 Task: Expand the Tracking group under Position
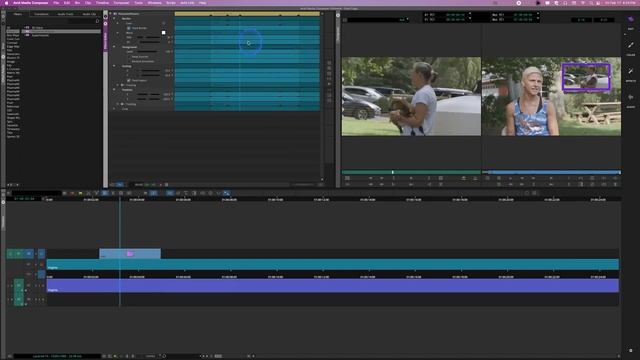pos(118,104)
